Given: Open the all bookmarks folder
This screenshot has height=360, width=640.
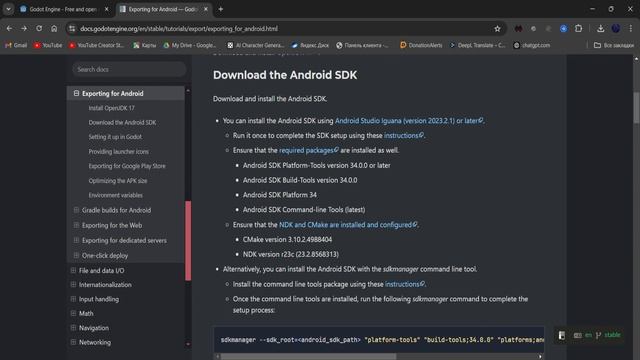Looking at the screenshot, I should (x=614, y=45).
